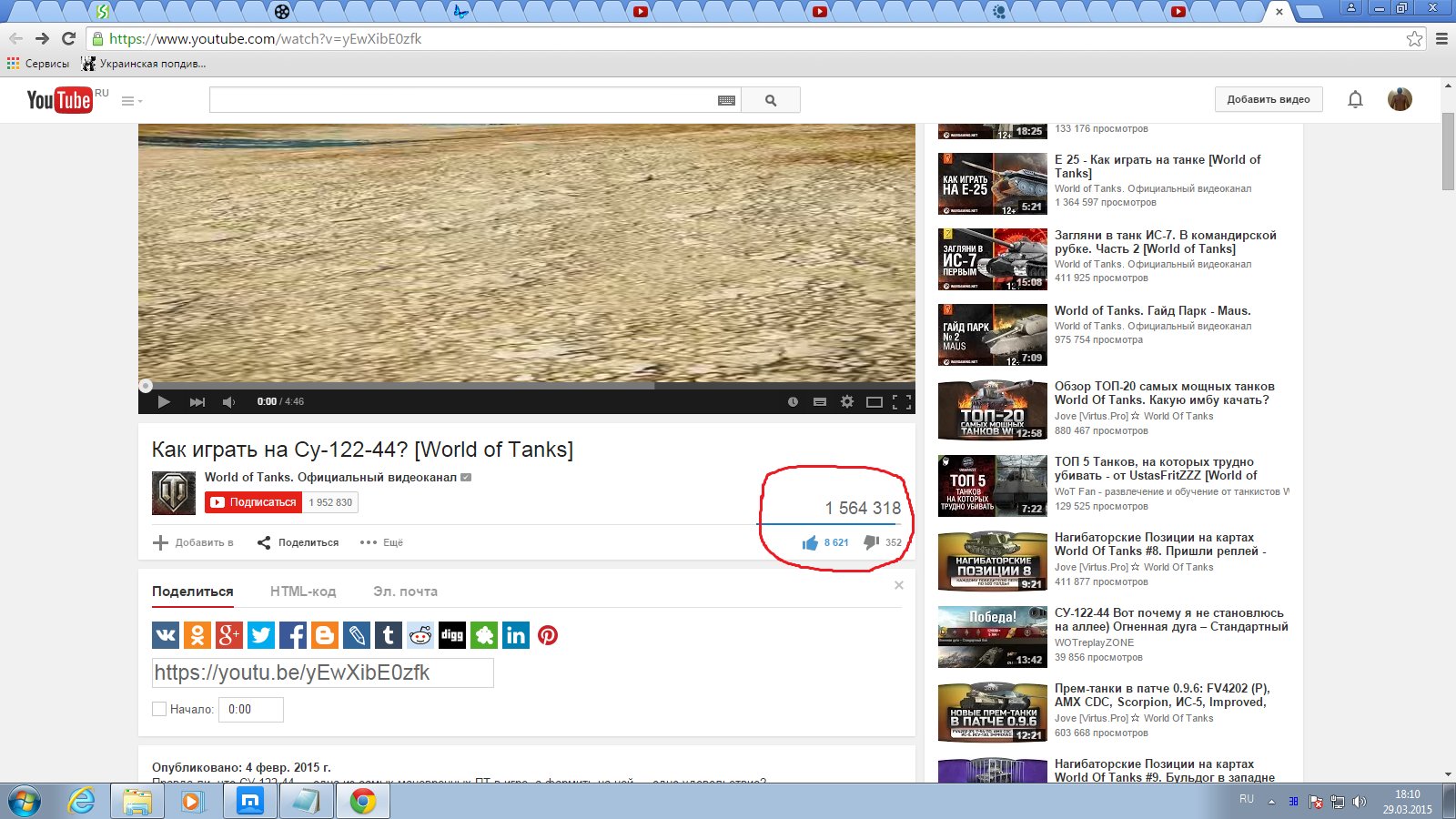Screen dimensions: 1456x819
Task: Close the share panel
Action: tap(899, 585)
